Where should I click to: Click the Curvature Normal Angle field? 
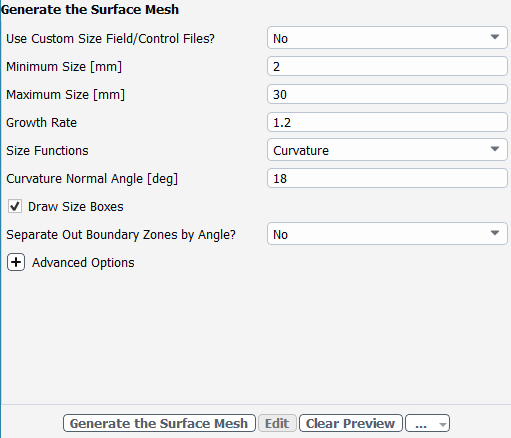tap(387, 178)
